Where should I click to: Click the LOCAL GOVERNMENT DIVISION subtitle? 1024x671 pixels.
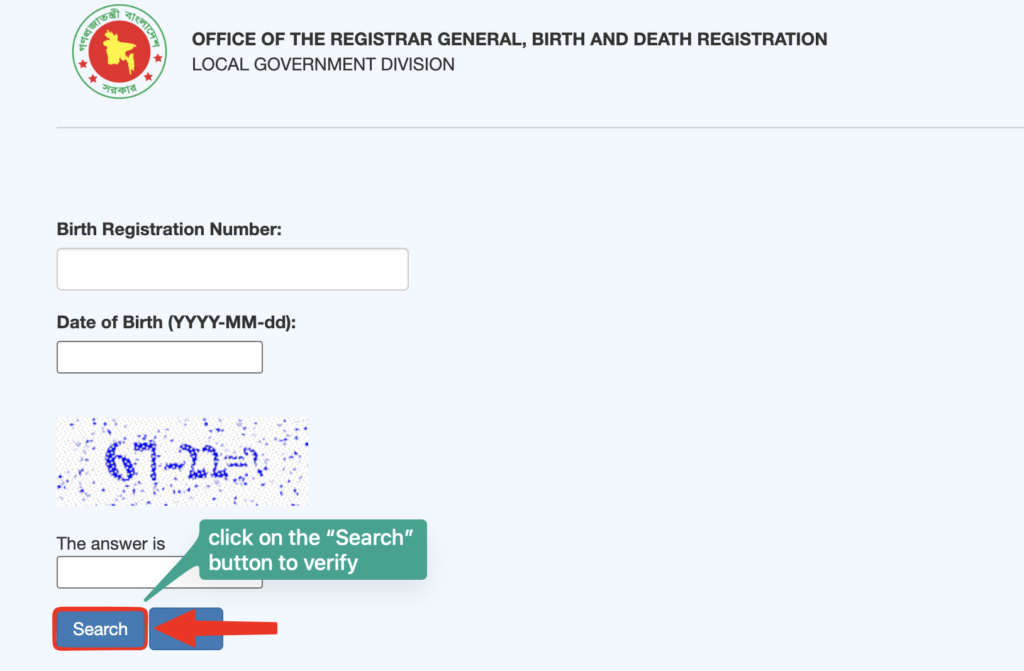coord(322,64)
